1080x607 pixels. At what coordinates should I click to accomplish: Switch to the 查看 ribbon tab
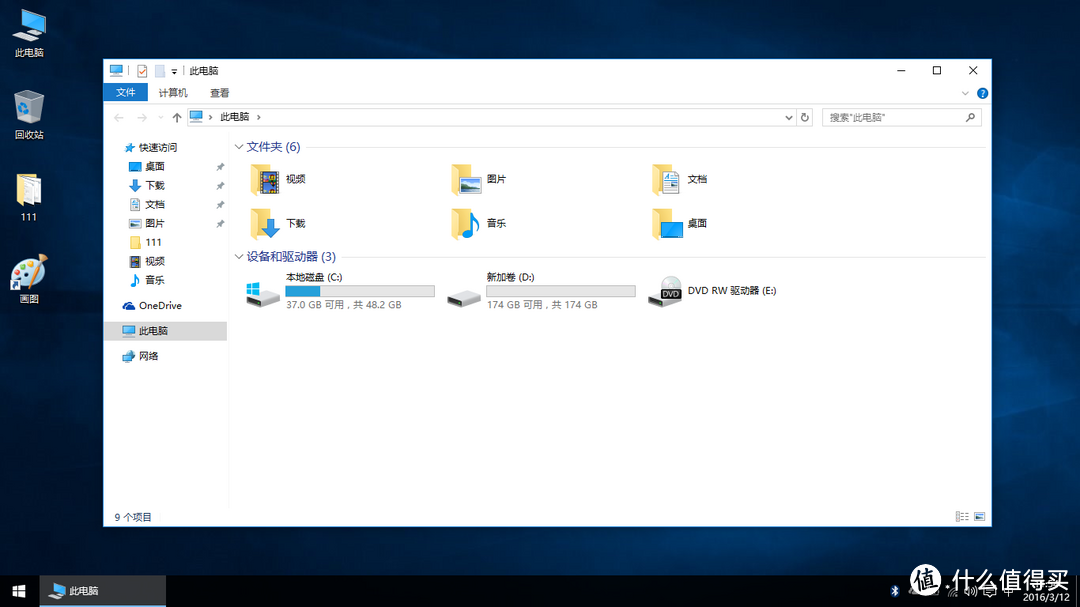tap(219, 92)
